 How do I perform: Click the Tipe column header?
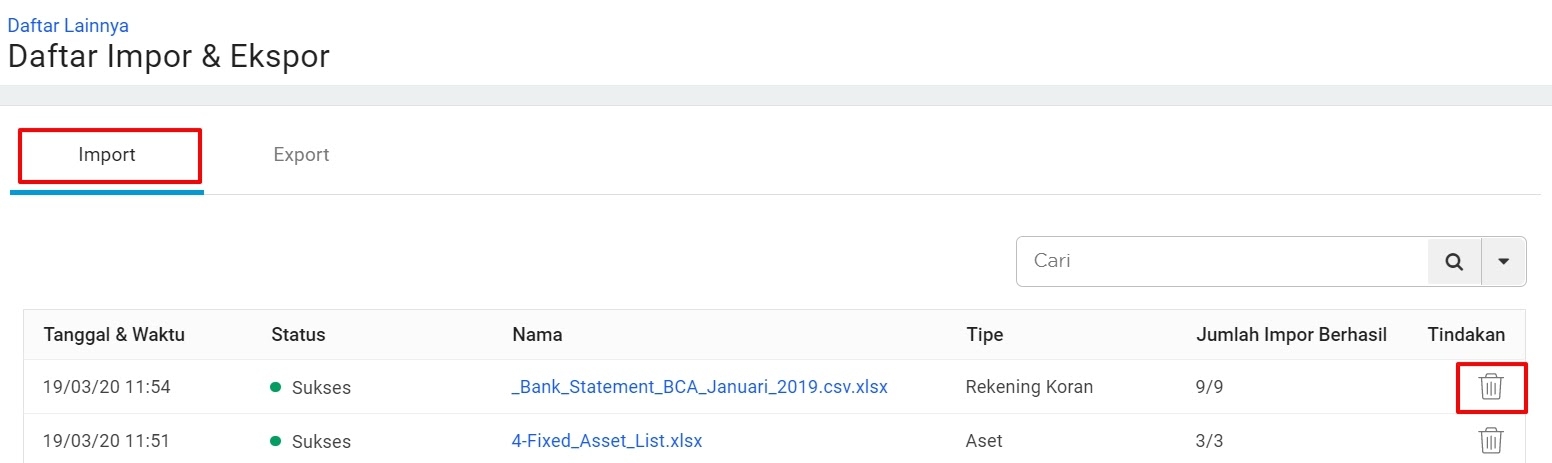(984, 335)
